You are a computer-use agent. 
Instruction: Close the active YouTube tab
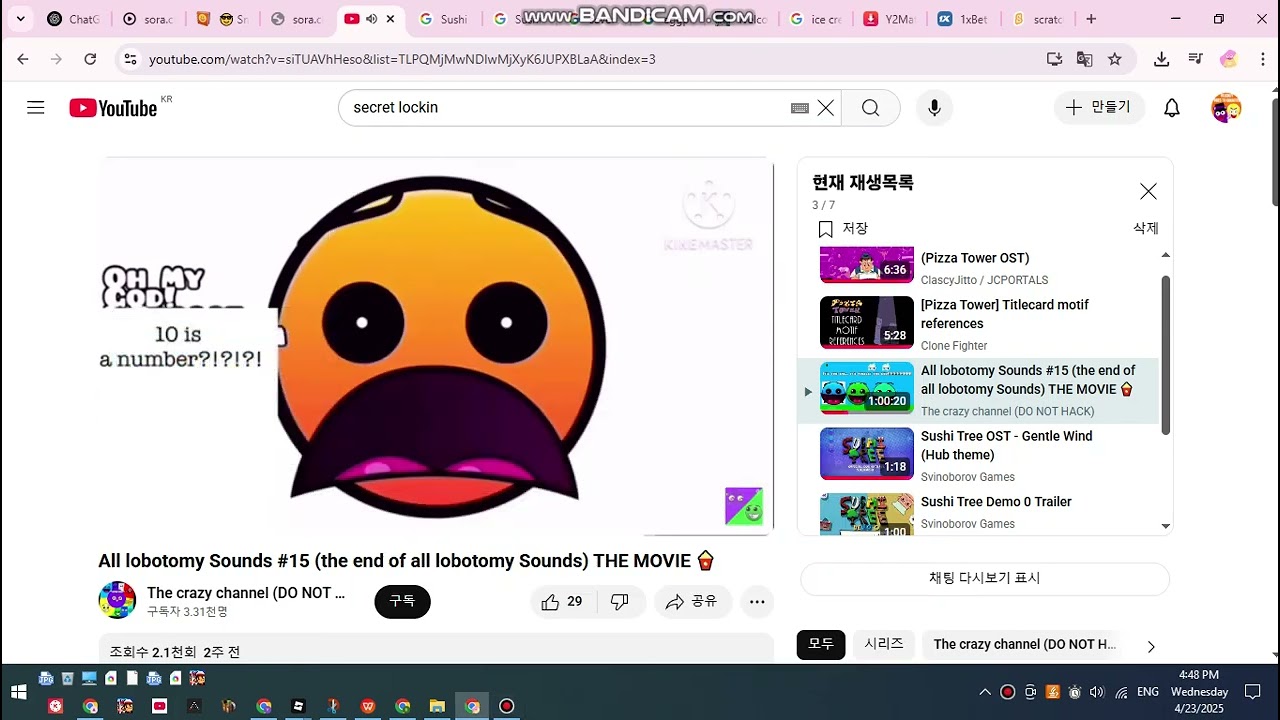click(390, 19)
